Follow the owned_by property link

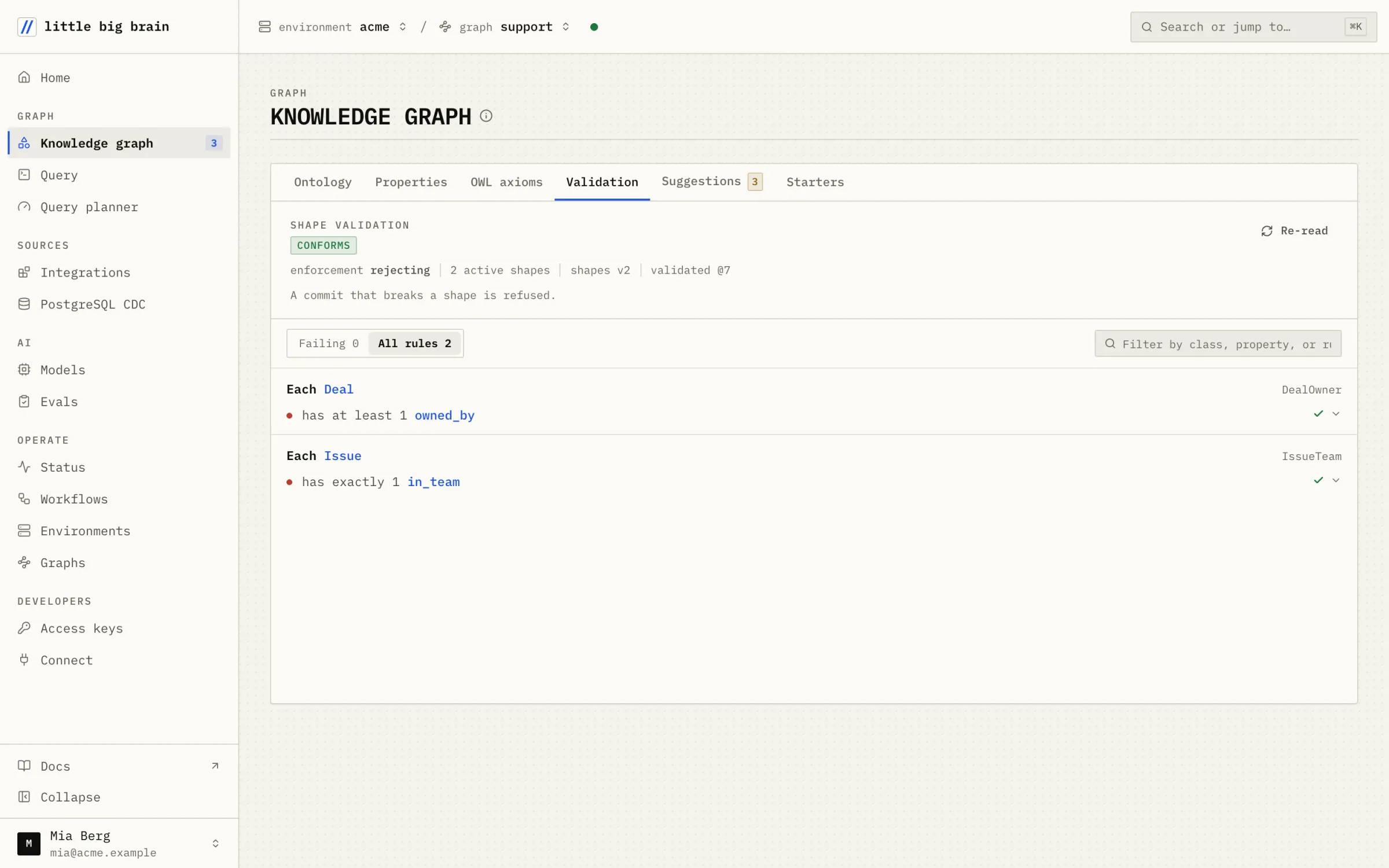(444, 415)
